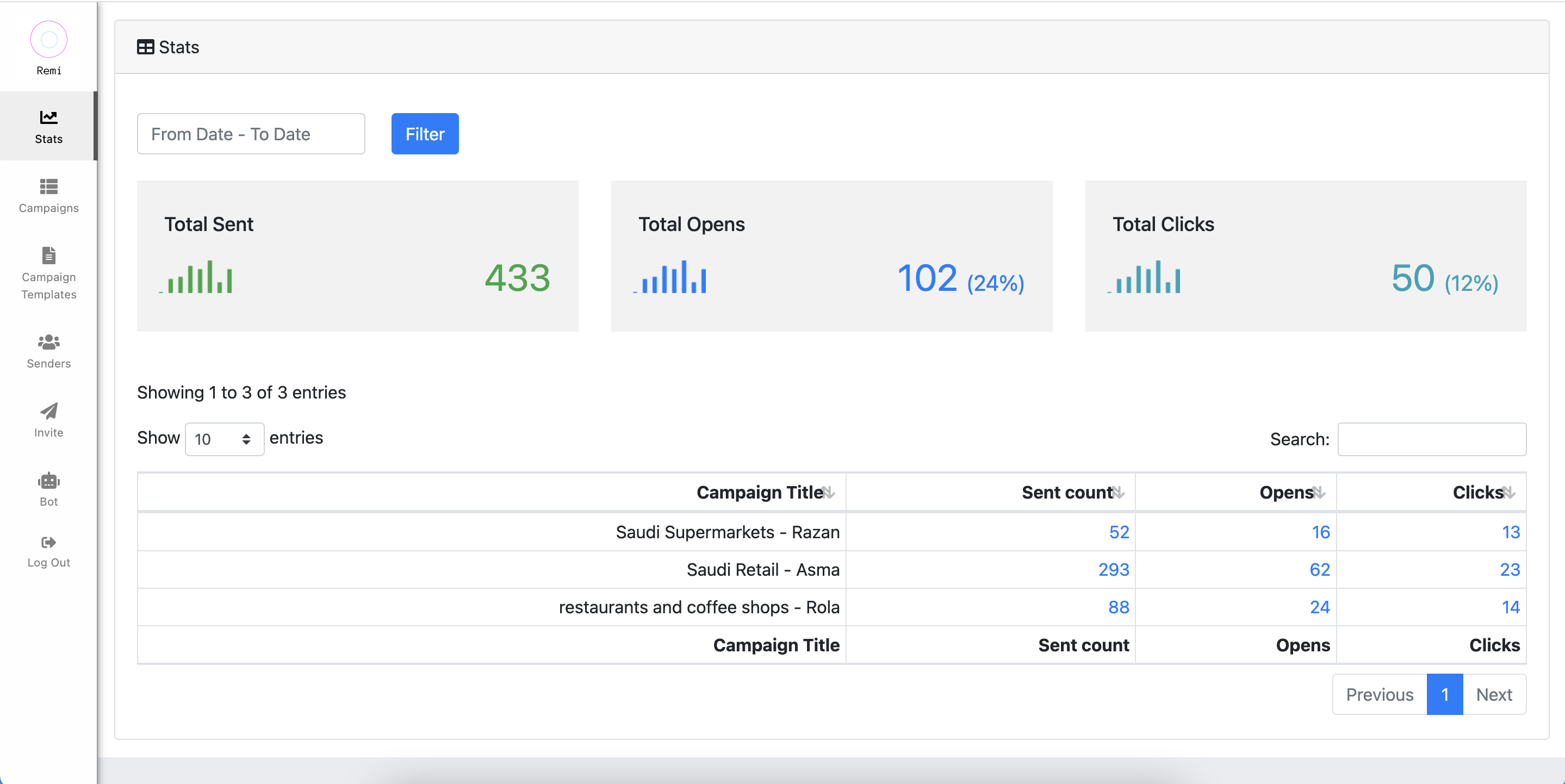
Task: Click the Remi profile avatar circle
Action: (48, 40)
